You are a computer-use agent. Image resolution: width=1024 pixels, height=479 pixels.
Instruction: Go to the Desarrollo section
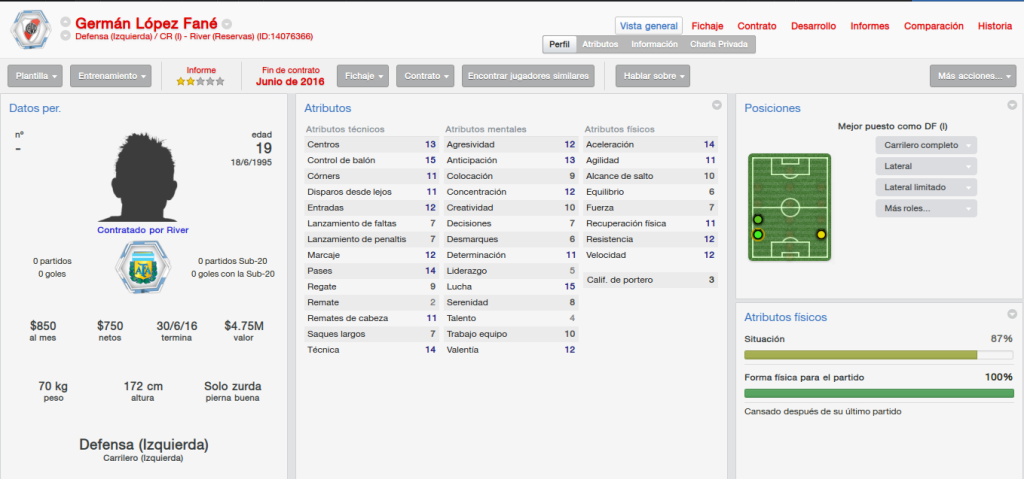813,26
